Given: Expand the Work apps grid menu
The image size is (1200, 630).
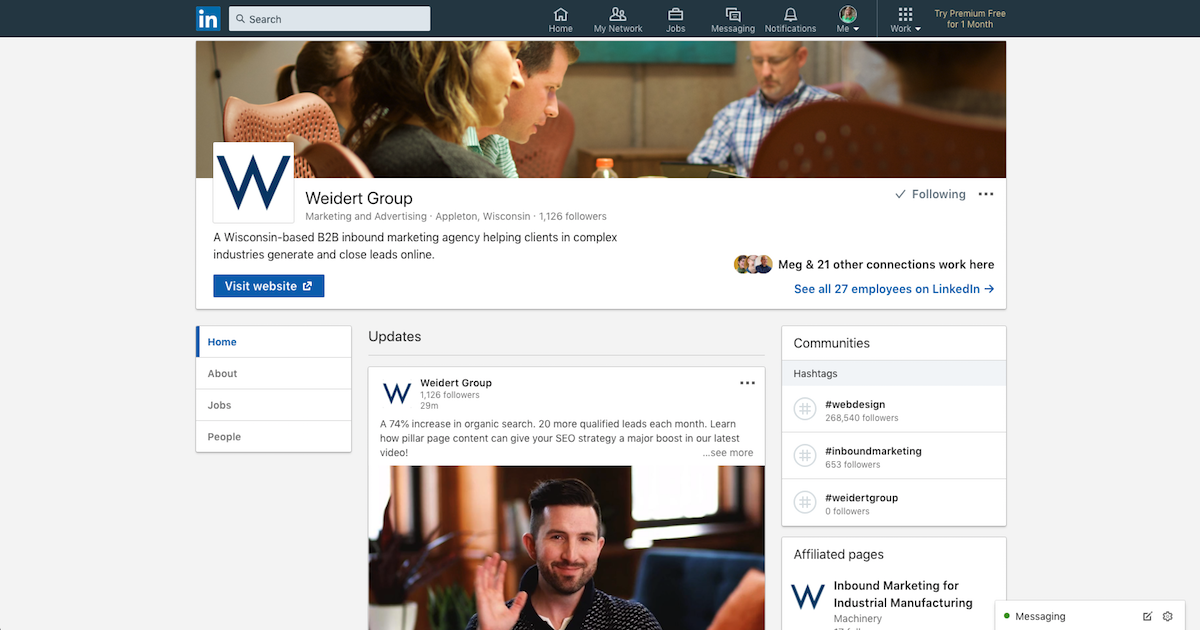Looking at the screenshot, I should click(x=905, y=19).
